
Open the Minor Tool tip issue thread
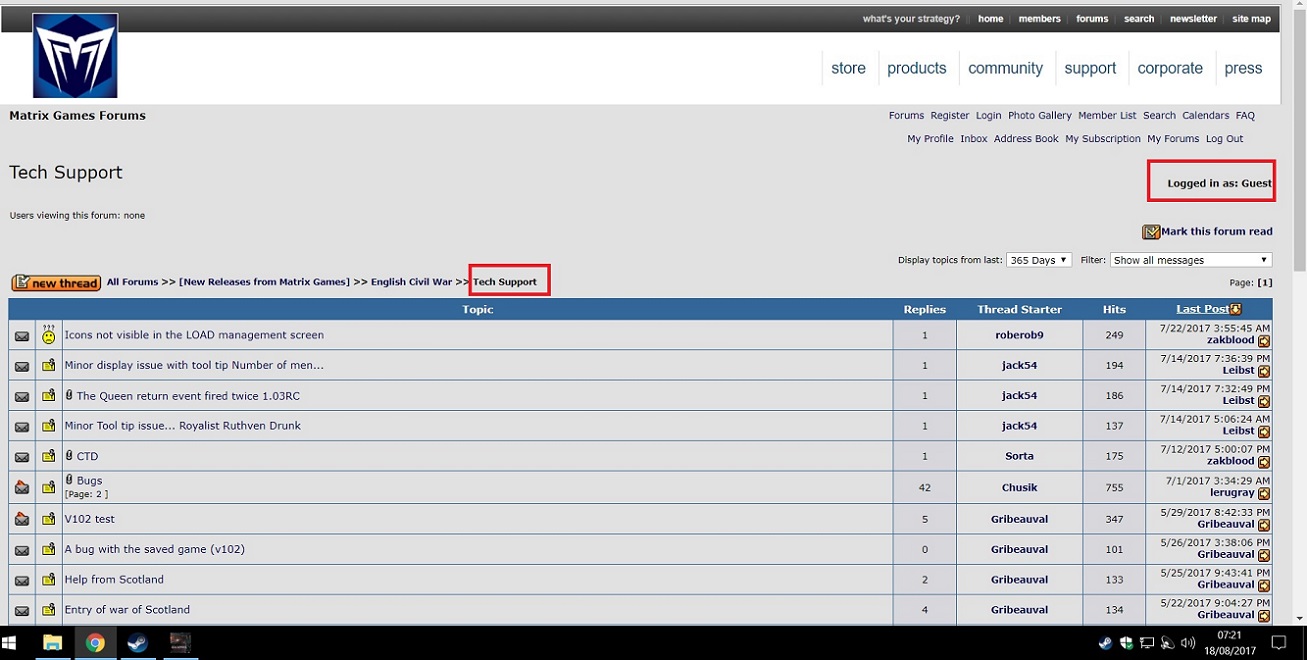(x=182, y=426)
